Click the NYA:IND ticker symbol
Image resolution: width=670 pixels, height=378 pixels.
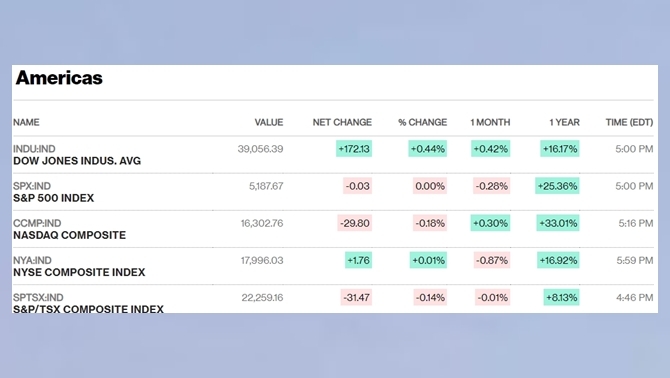point(32,260)
